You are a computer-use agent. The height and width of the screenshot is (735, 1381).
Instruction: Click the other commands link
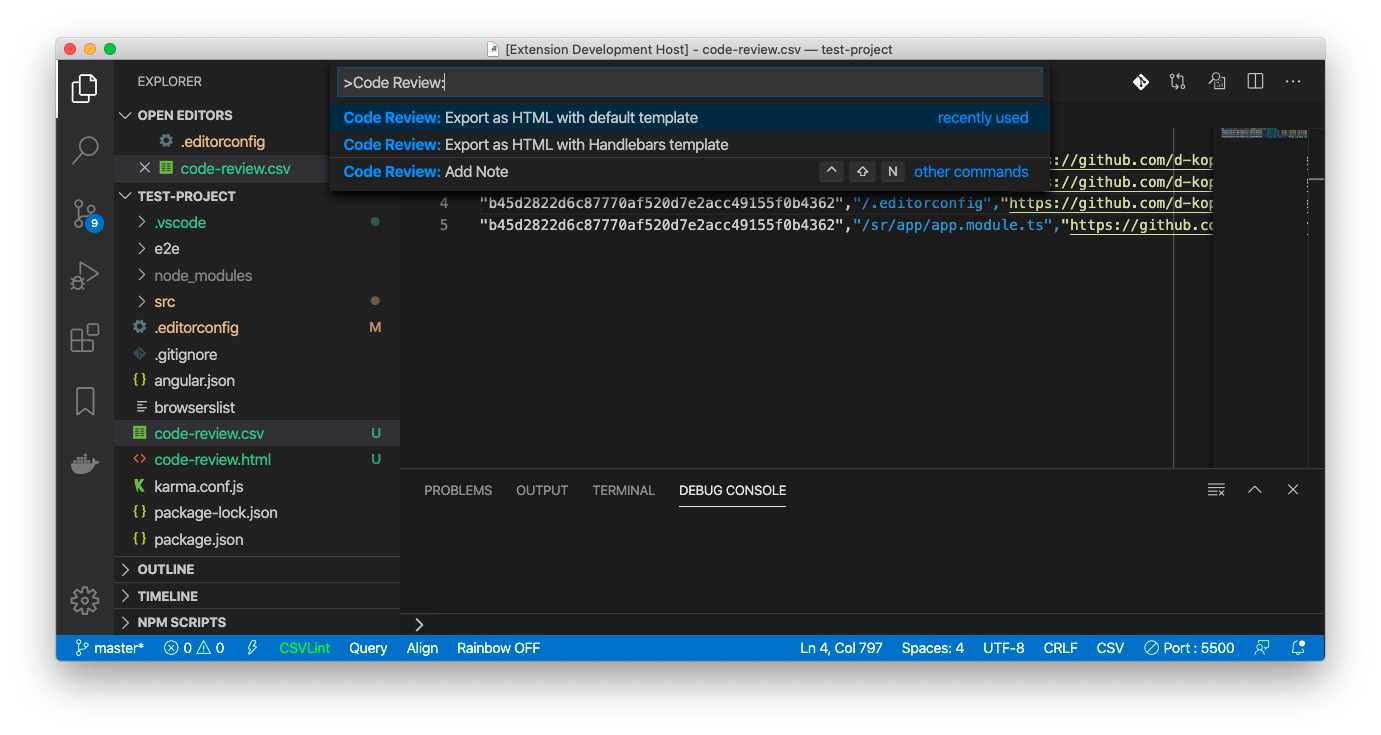pyautogui.click(x=971, y=171)
